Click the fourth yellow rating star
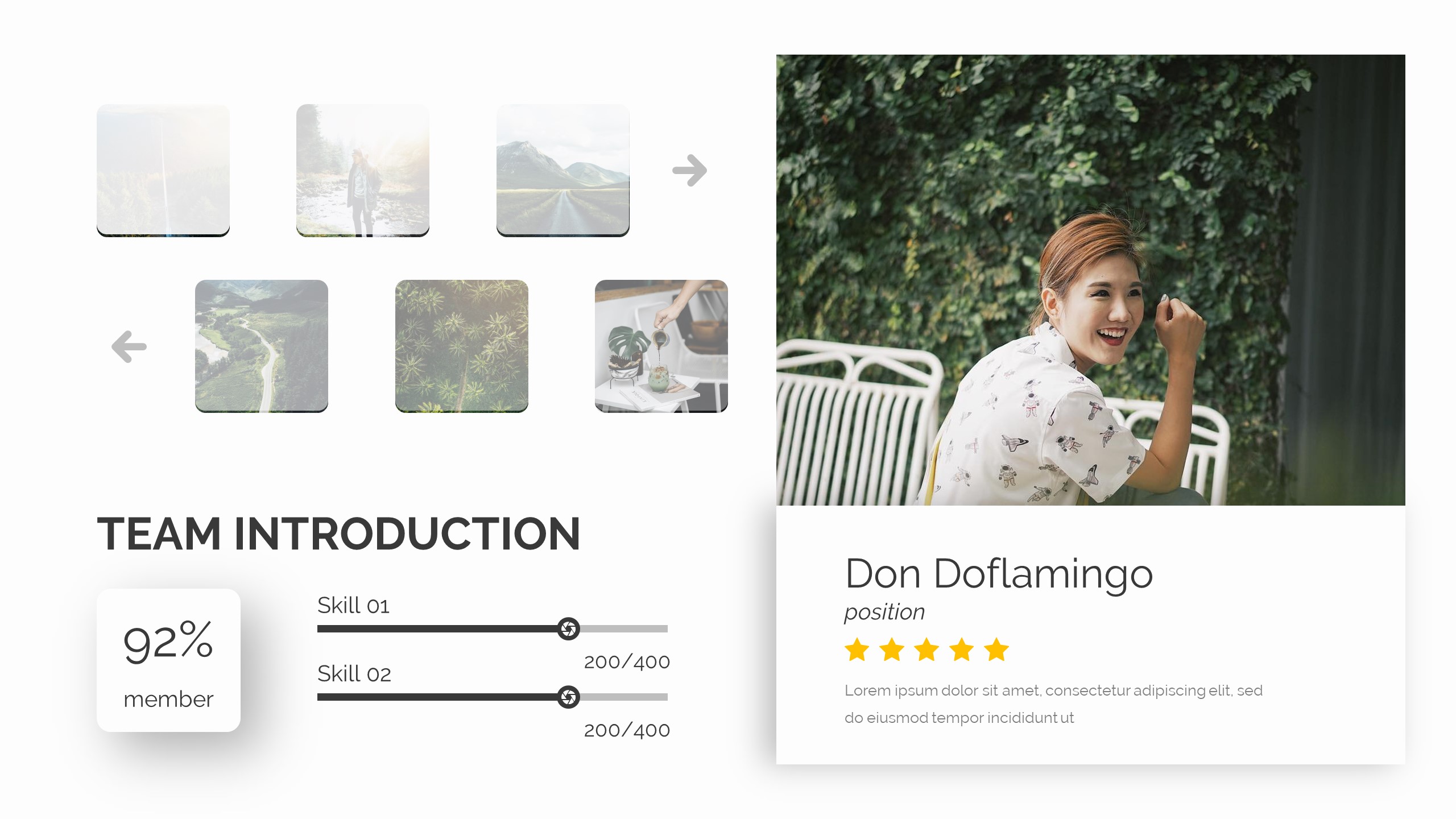Viewport: 1456px width, 819px height. pos(962,650)
